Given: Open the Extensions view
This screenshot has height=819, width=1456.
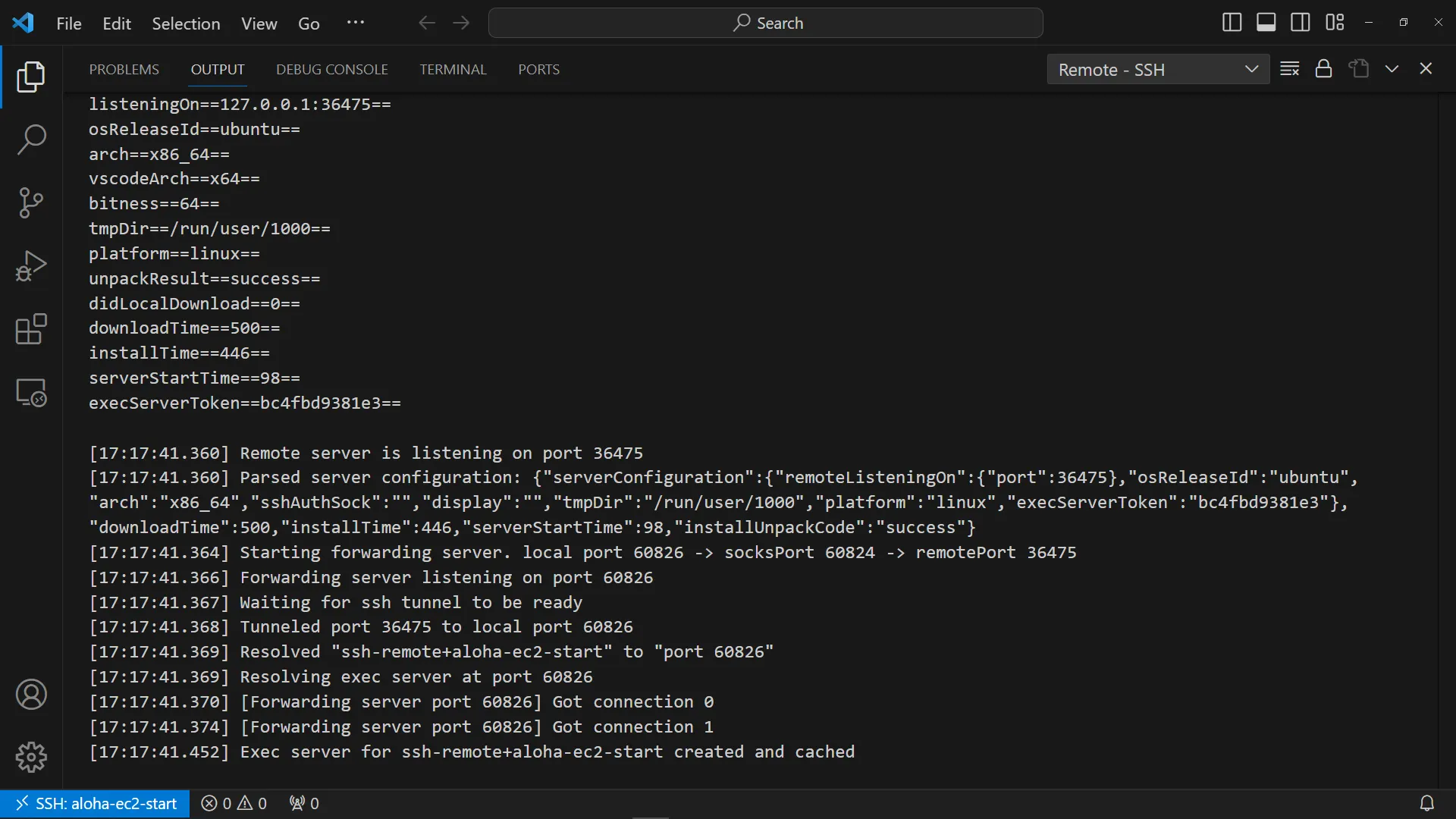Looking at the screenshot, I should point(31,329).
